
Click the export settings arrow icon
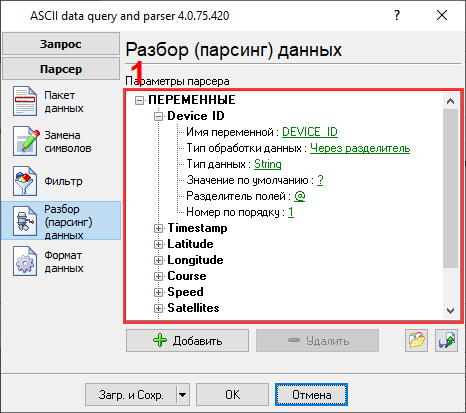click(x=446, y=340)
